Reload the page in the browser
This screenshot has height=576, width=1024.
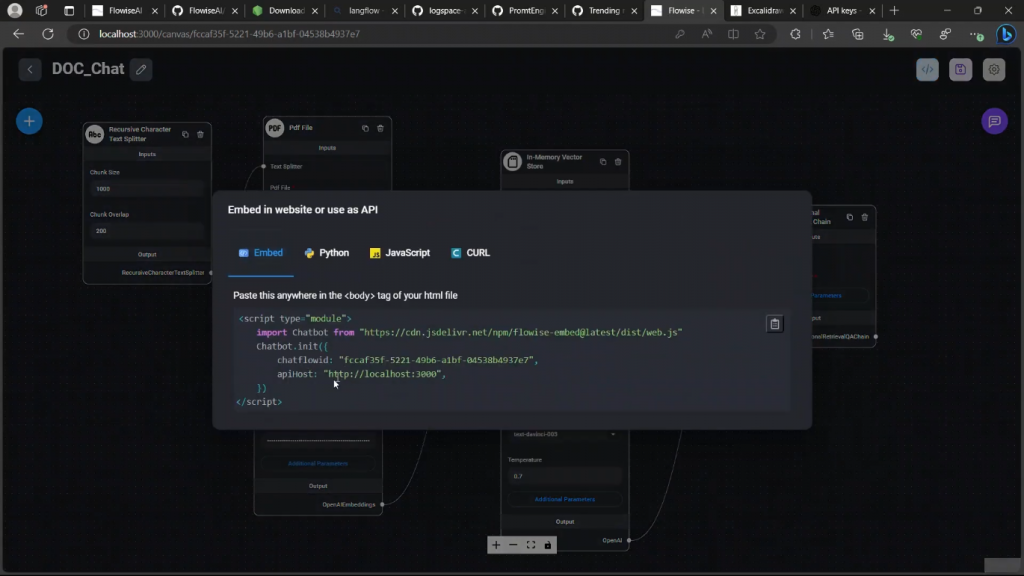(x=48, y=34)
